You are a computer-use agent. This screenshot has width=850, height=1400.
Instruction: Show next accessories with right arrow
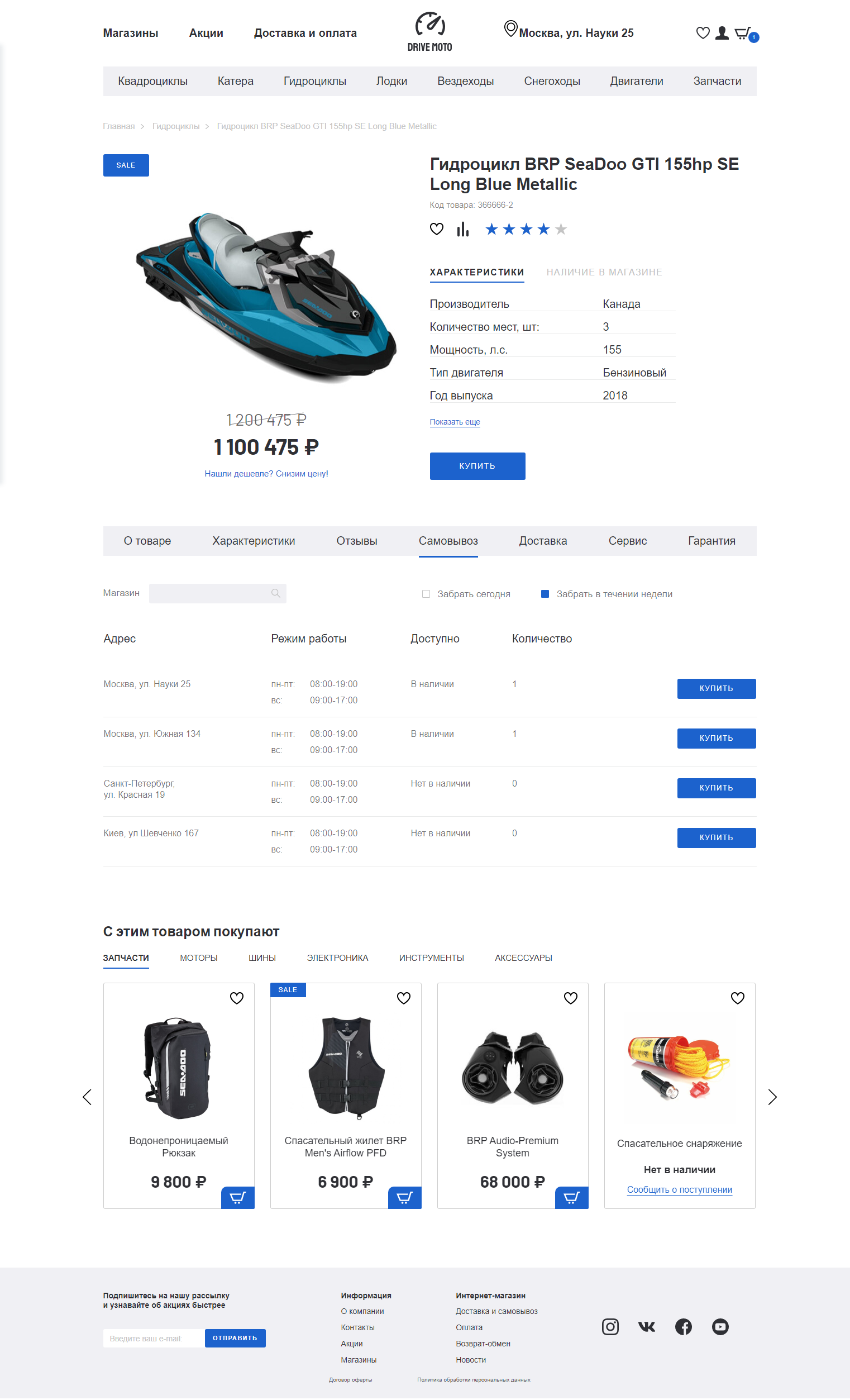tap(772, 1097)
